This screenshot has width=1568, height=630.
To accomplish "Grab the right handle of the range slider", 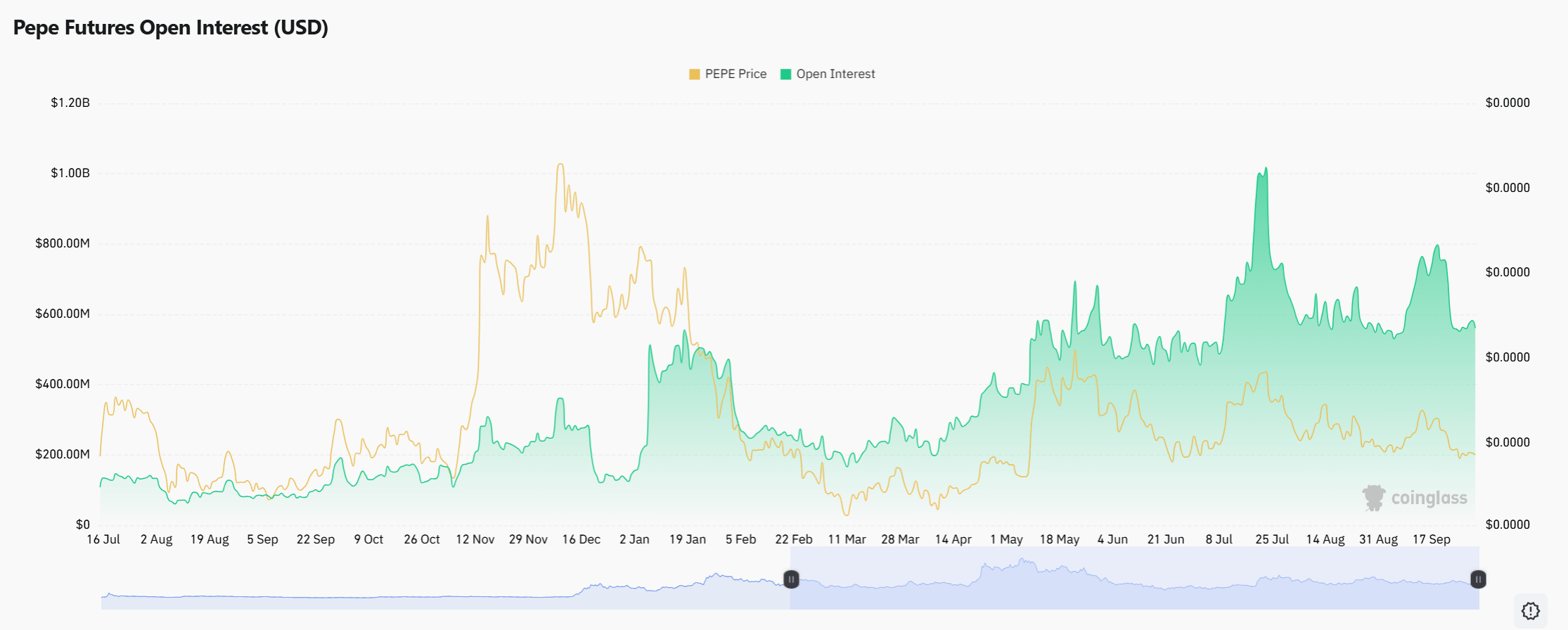I will point(1478,579).
